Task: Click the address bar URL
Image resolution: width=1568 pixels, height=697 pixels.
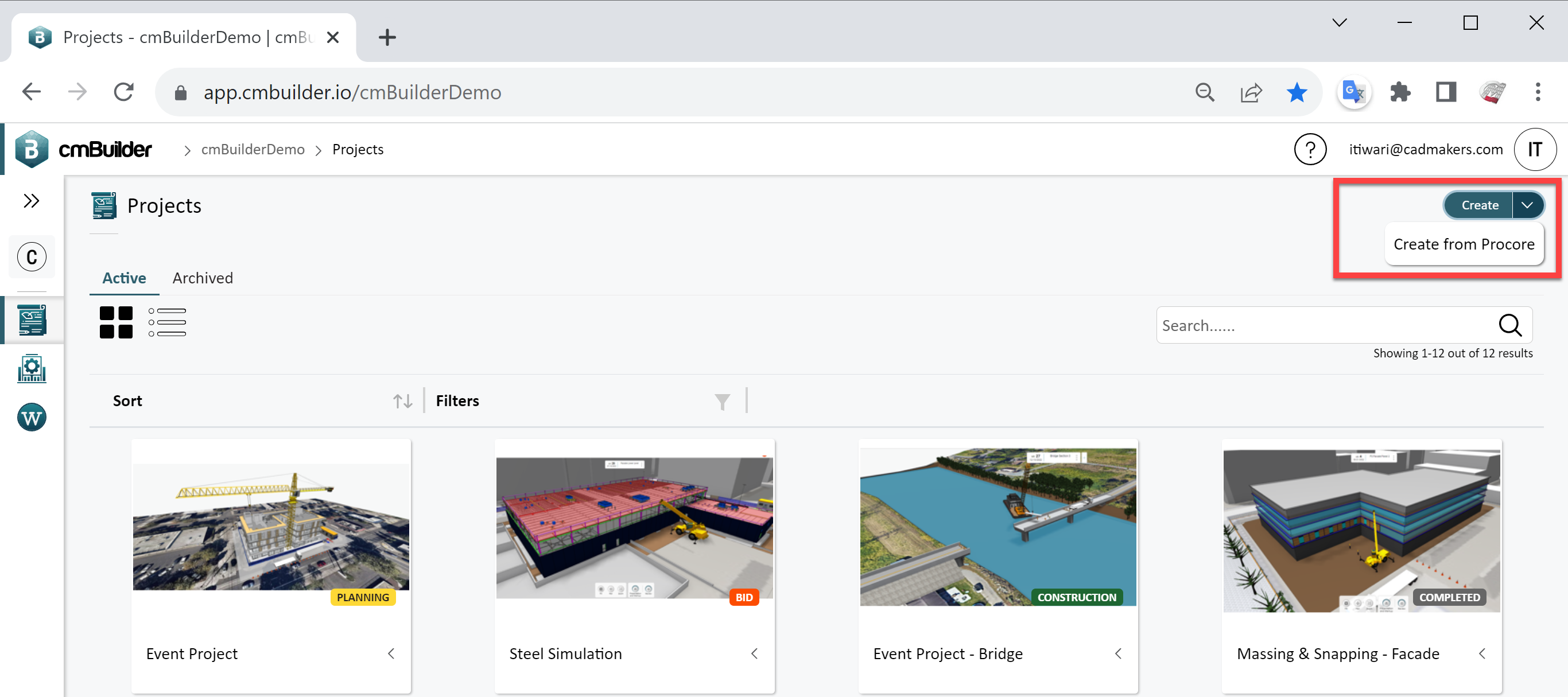Action: pos(352,92)
